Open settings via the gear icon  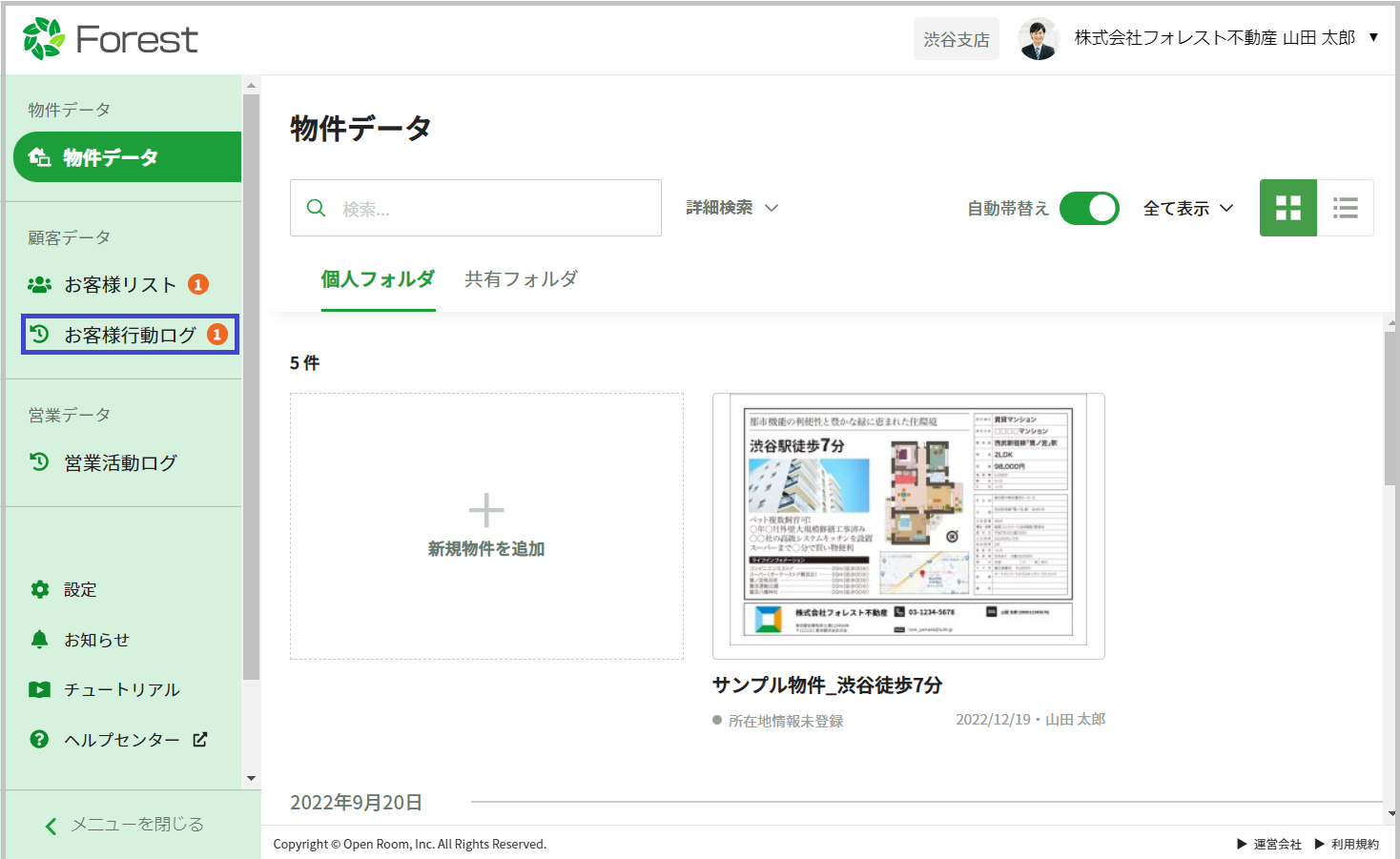coord(39,589)
